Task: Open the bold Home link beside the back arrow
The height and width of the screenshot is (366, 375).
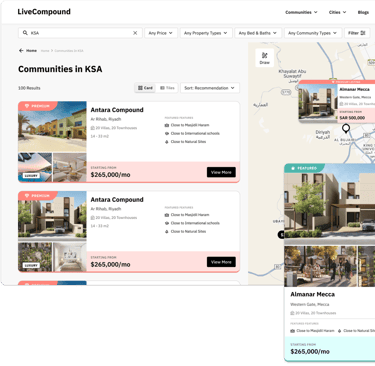Action: click(x=31, y=51)
